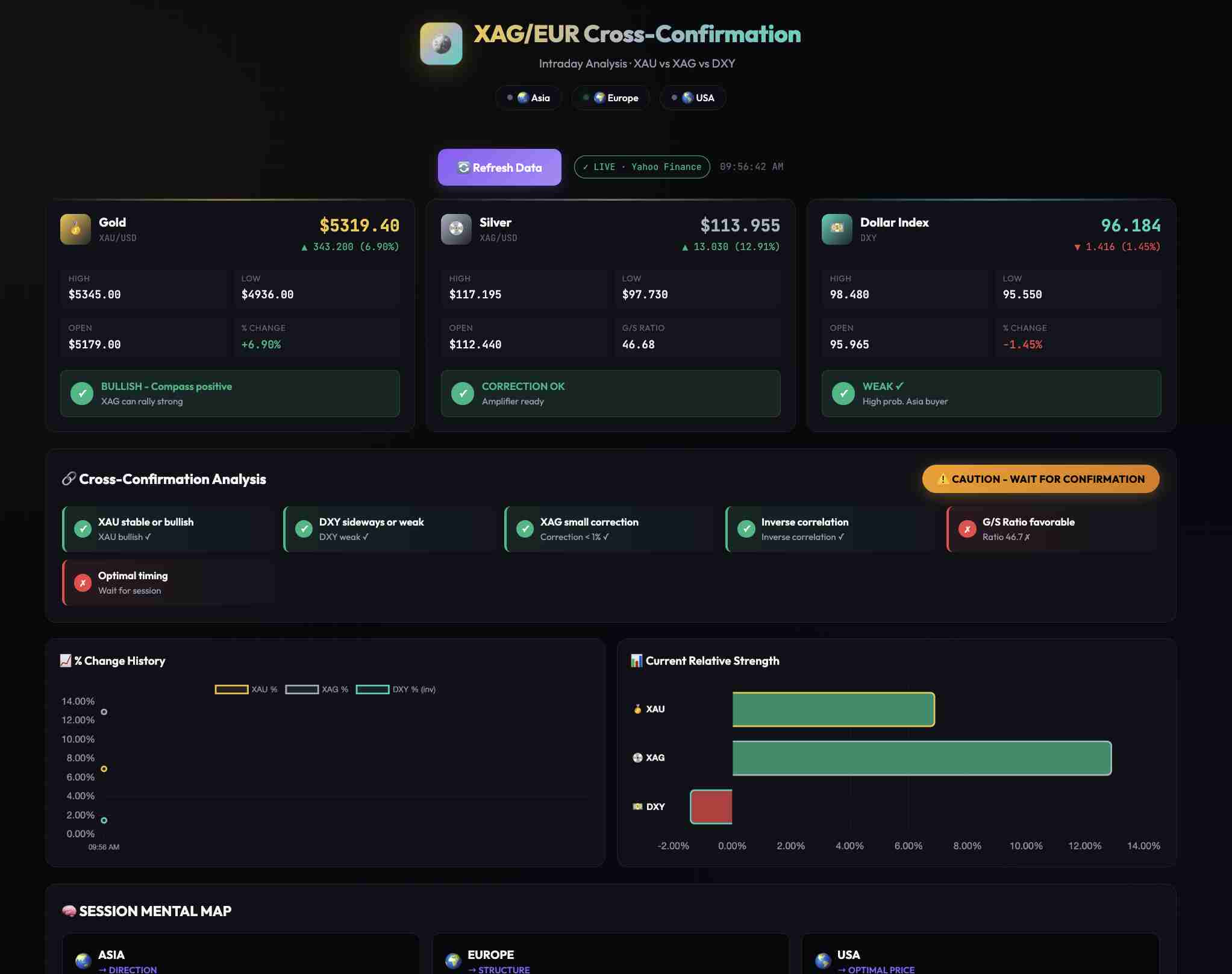Click the Gold coin icon
Screen dimensions: 1232x974
point(75,229)
